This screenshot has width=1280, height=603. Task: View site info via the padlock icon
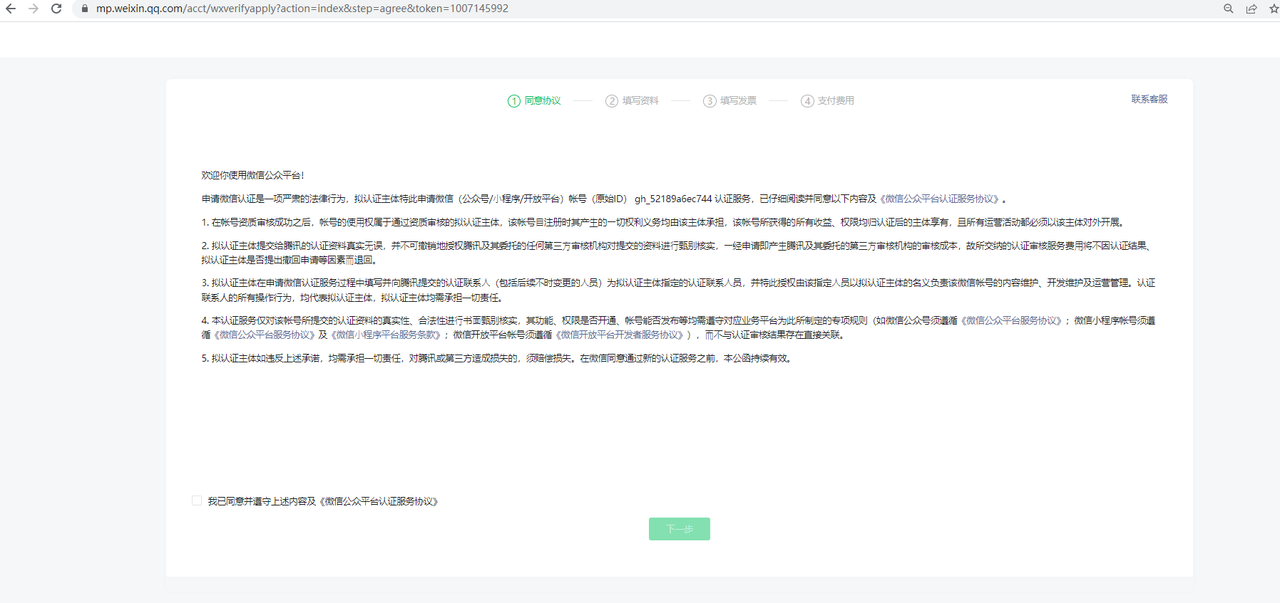pyautogui.click(x=84, y=8)
